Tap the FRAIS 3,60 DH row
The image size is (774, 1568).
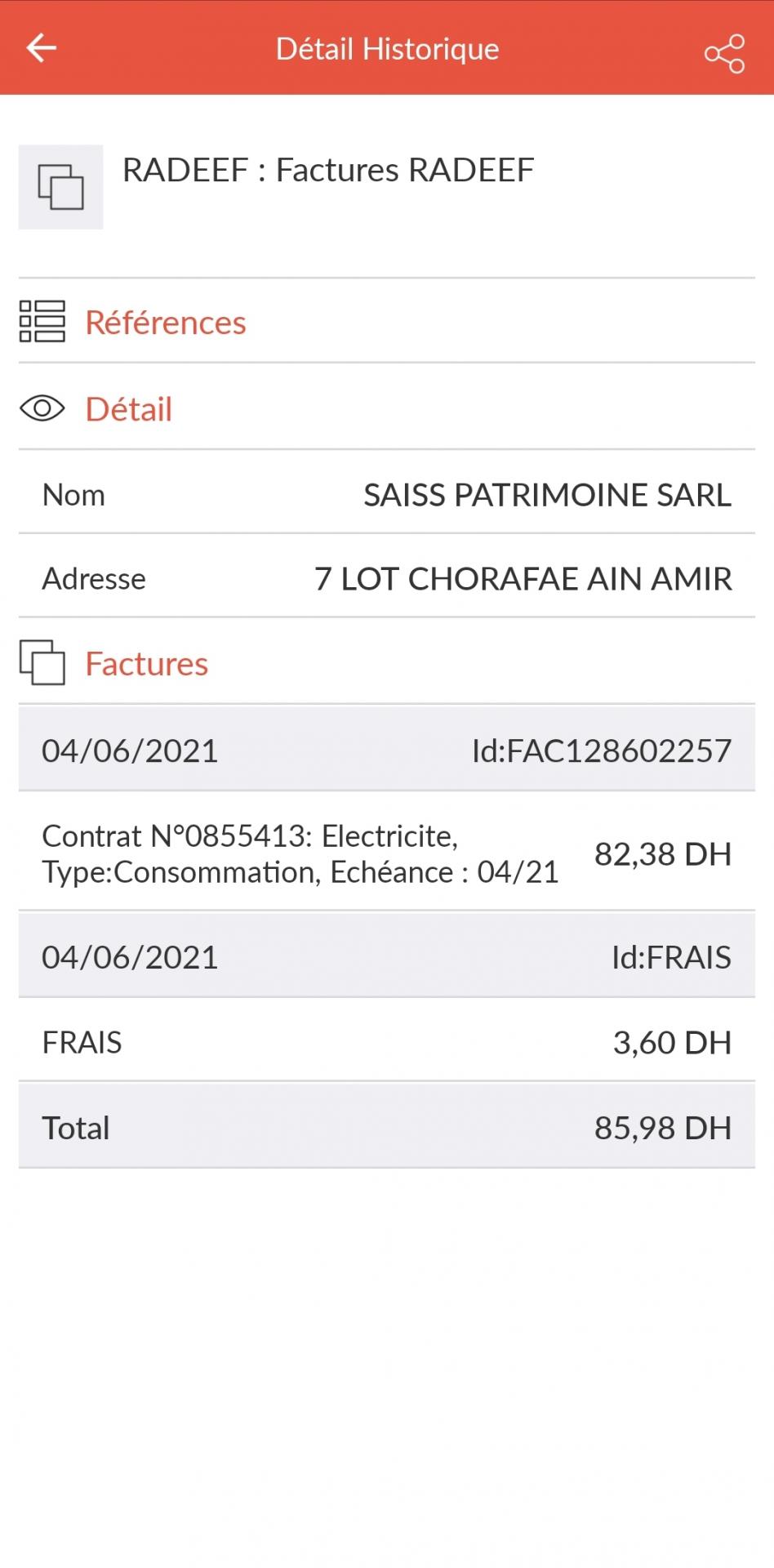pyautogui.click(x=387, y=1042)
